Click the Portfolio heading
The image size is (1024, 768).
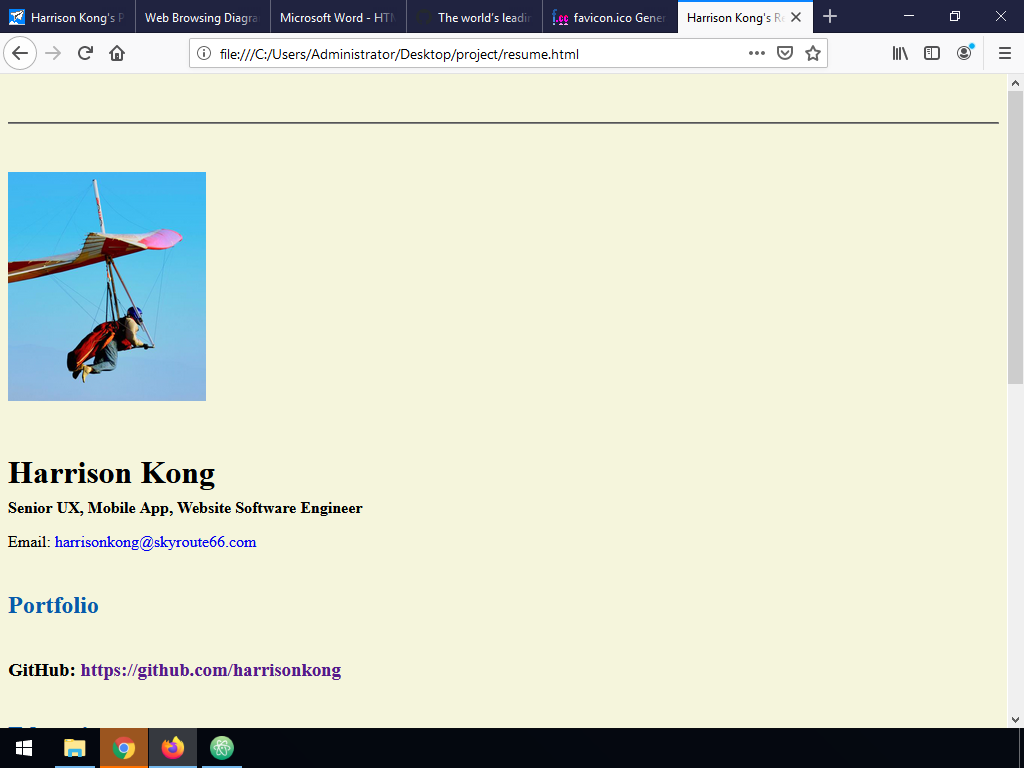coord(53,605)
